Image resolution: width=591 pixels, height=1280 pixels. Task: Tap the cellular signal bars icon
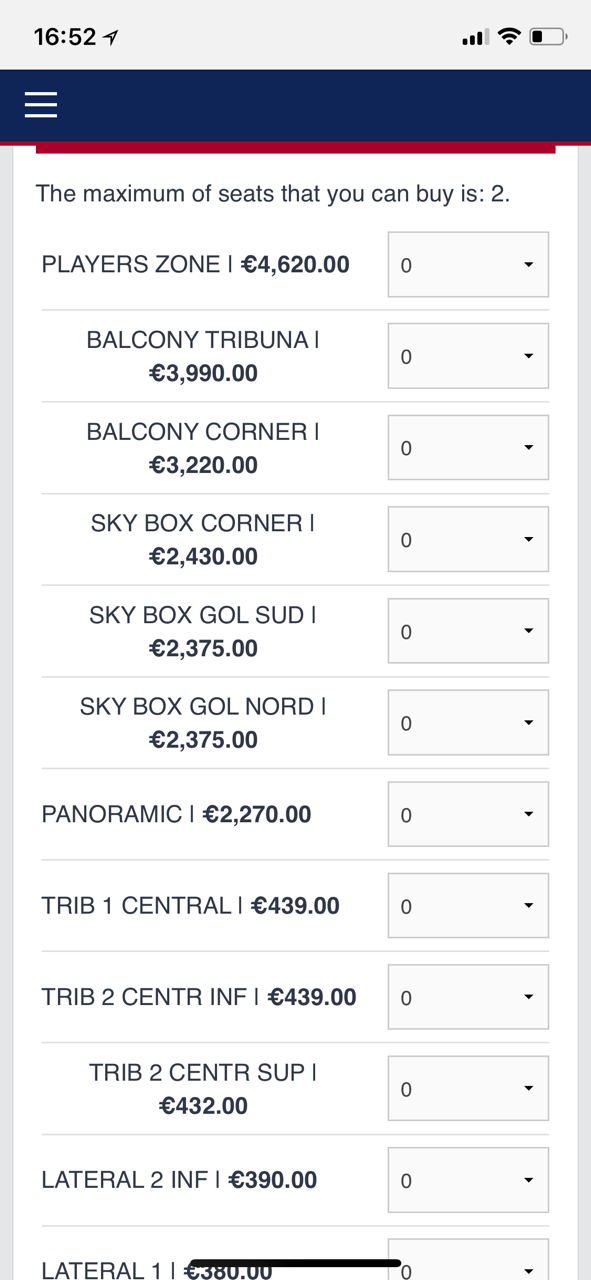(475, 38)
